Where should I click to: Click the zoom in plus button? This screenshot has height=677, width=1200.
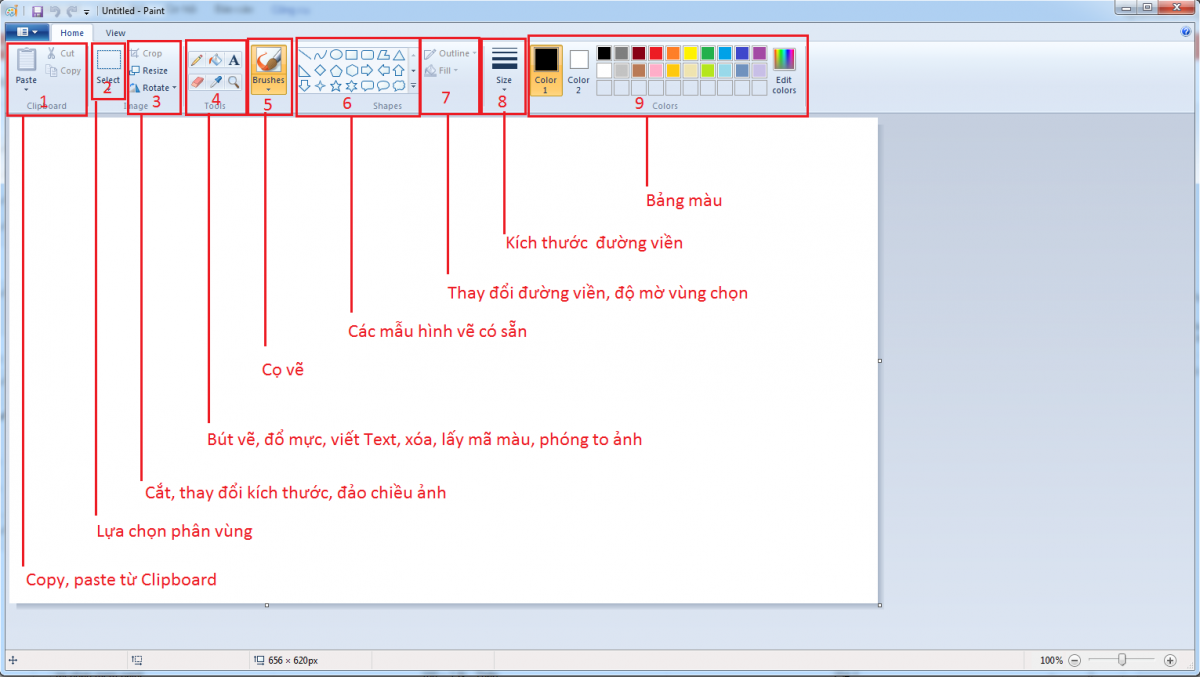pos(1170,660)
